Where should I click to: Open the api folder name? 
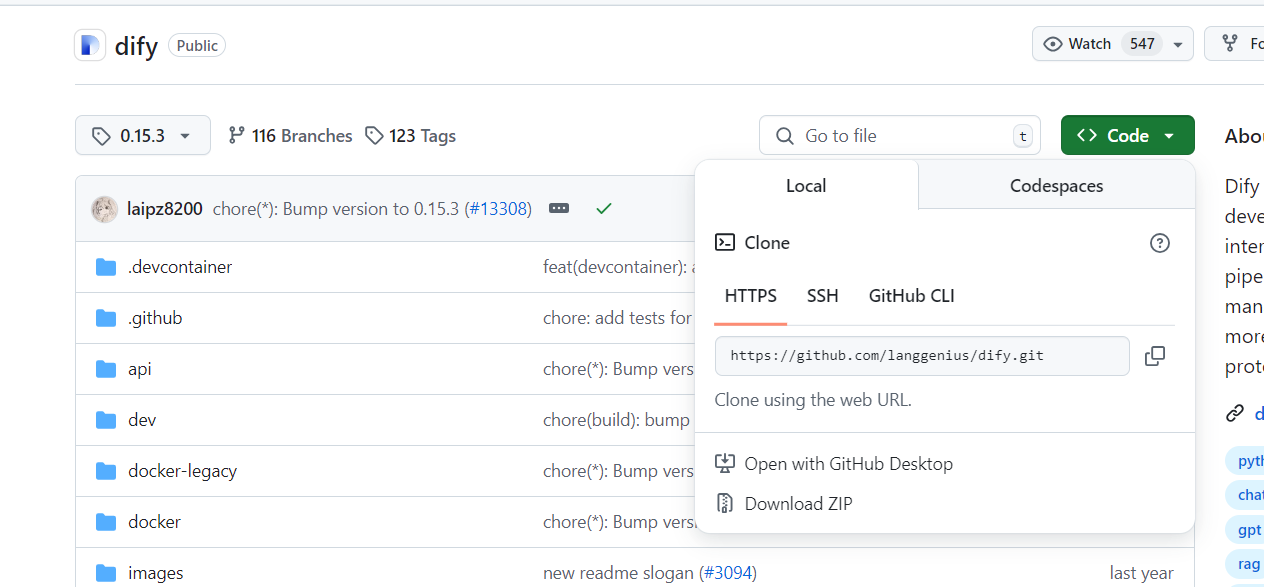[x=140, y=369]
